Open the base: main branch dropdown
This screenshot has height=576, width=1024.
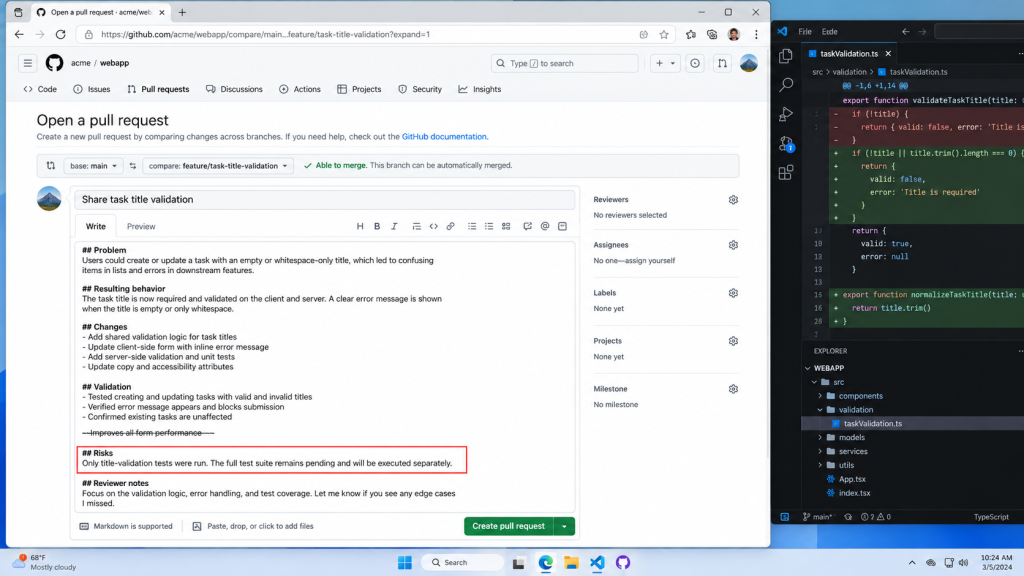point(93,166)
